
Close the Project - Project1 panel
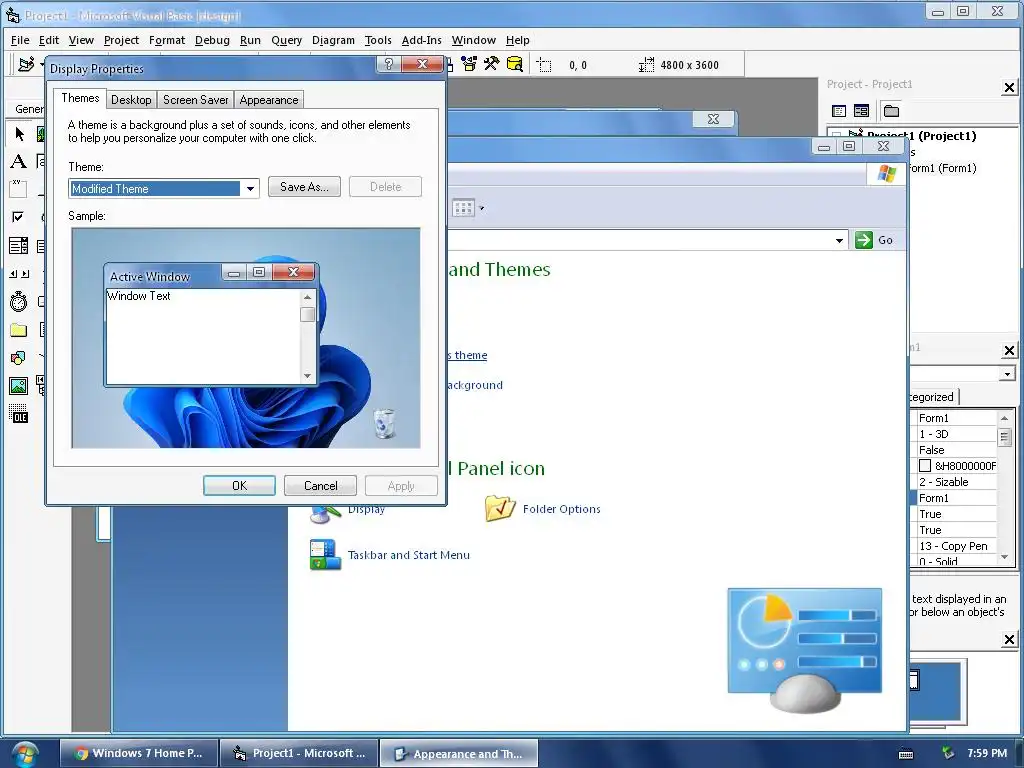(1009, 88)
